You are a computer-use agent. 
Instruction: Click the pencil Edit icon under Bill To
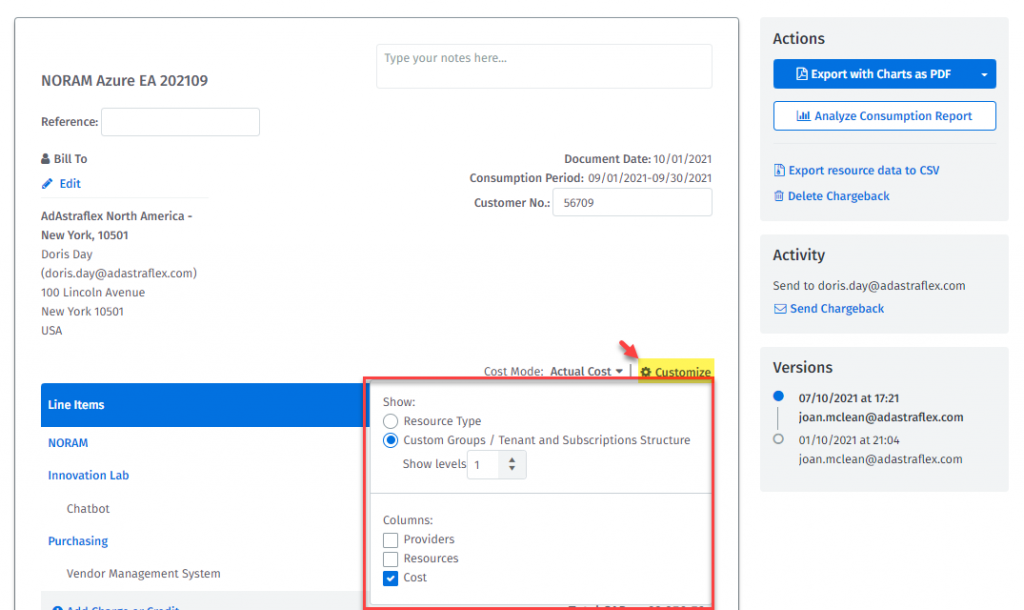[47, 184]
